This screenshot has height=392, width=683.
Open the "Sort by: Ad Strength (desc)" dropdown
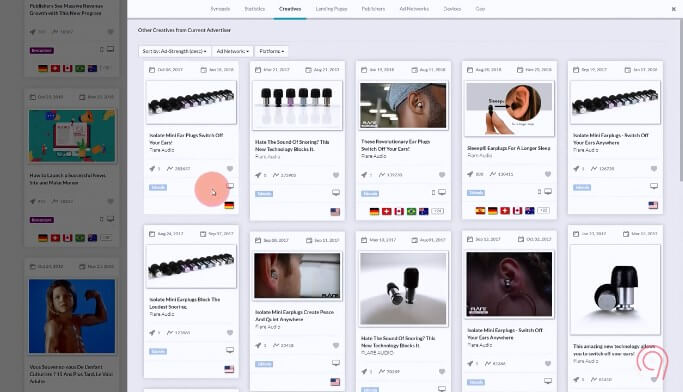174,51
